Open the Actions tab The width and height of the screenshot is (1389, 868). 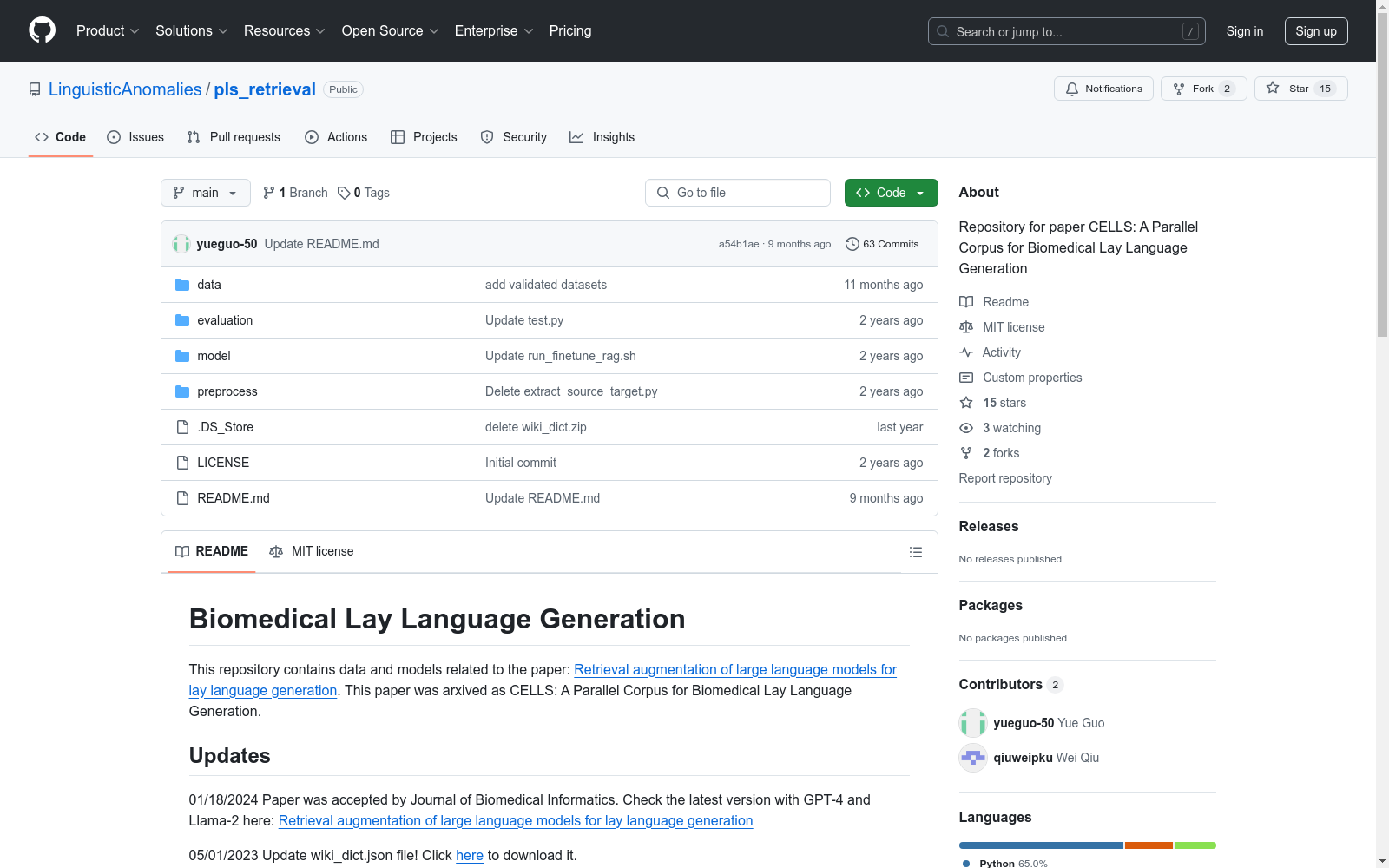coord(337,137)
